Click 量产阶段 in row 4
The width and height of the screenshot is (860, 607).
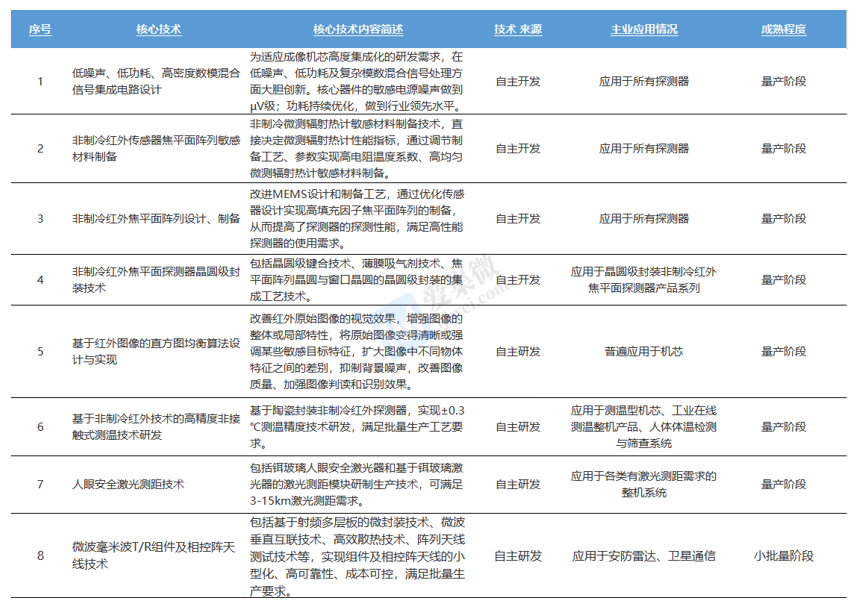pos(783,280)
